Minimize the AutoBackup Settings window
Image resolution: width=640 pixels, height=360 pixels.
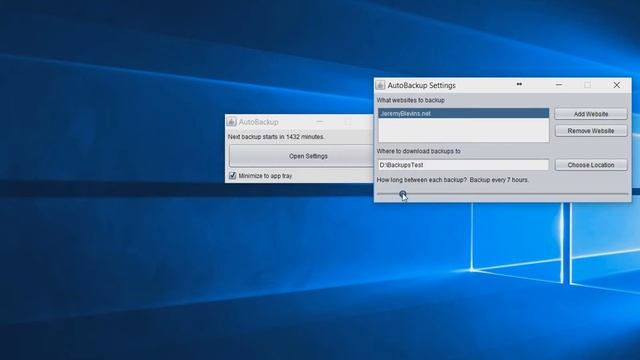559,85
